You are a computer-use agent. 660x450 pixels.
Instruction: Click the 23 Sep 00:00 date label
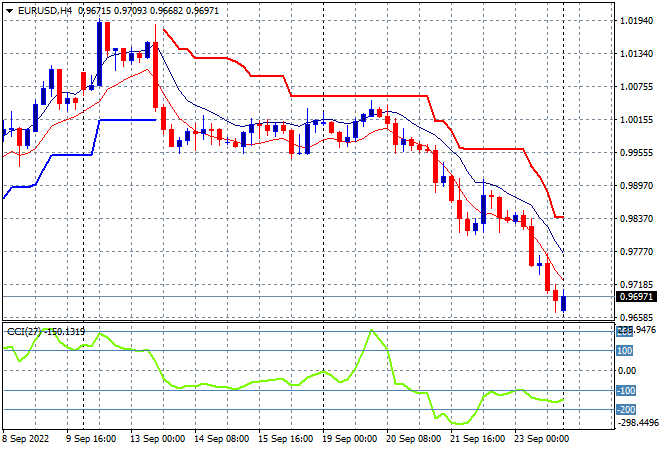pyautogui.click(x=539, y=438)
